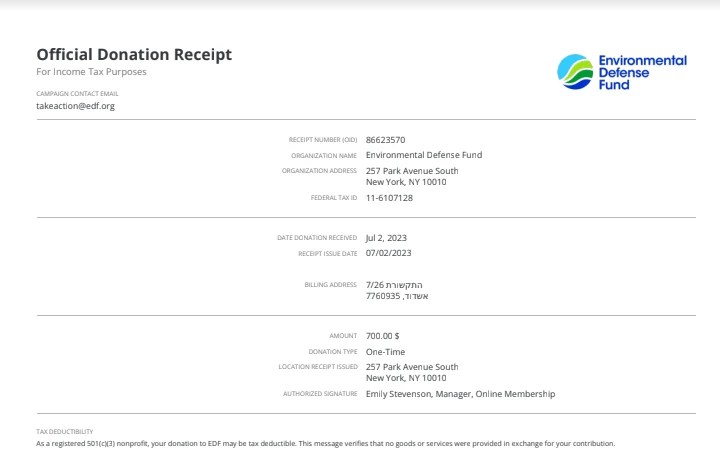Select the 'For Income Tax Purposes' subtitle
The width and height of the screenshot is (720, 467).
(x=91, y=72)
